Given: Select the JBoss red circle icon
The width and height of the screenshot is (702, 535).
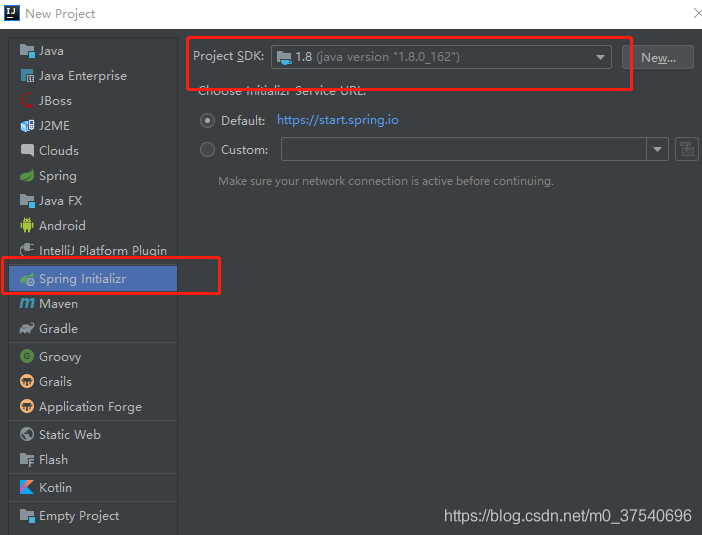Looking at the screenshot, I should click(x=27, y=100).
